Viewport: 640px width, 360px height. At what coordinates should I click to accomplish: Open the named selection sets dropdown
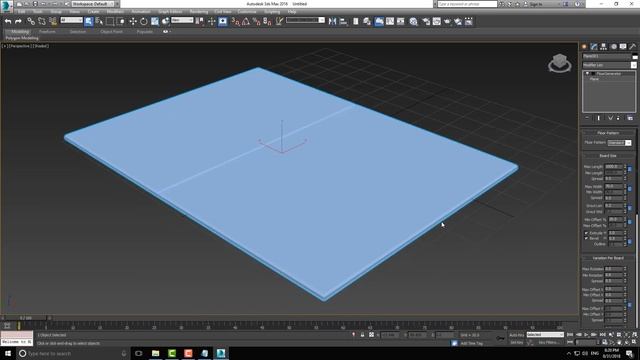coord(305,20)
